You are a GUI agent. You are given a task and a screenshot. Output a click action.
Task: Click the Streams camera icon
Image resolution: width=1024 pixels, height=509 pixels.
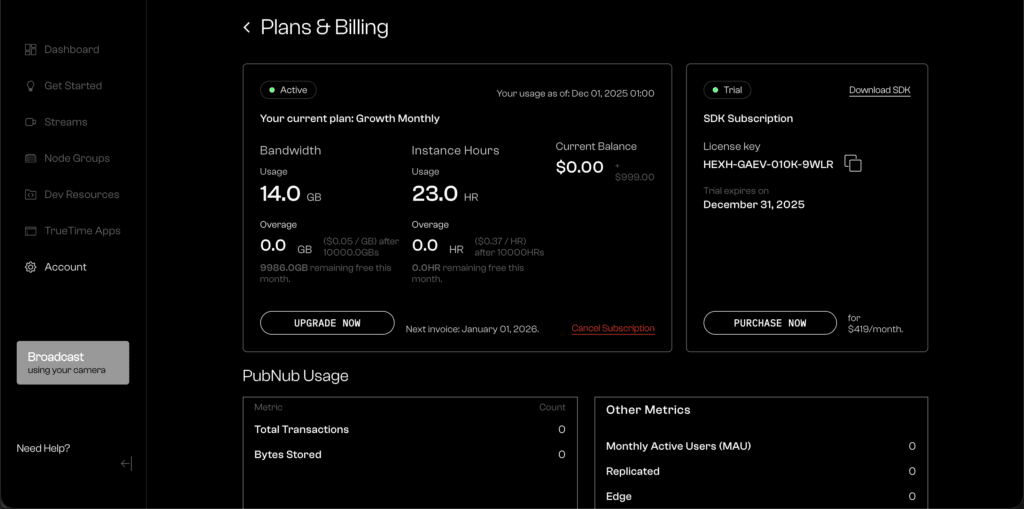pos(30,122)
